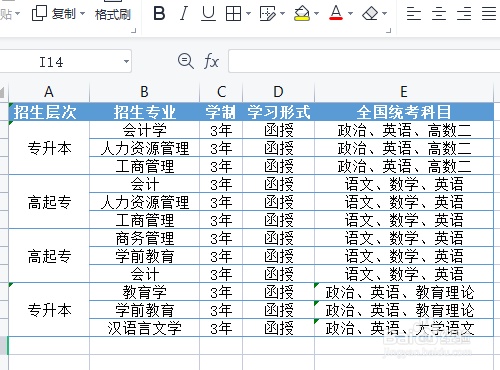Image resolution: width=500 pixels, height=370 pixels.
Task: Click the select-all corner triangle
Action: click(x=3, y=92)
